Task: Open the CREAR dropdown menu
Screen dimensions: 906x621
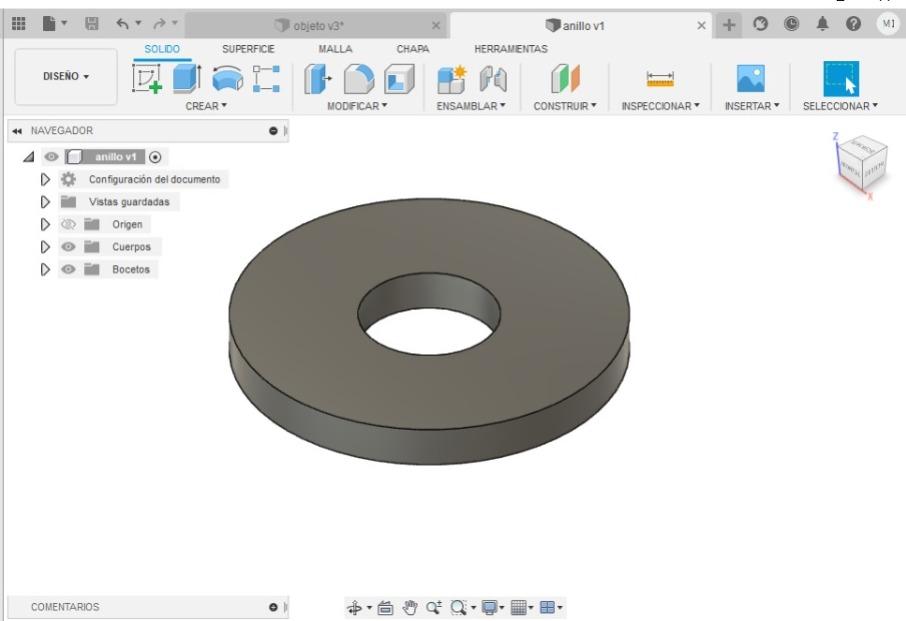Action: tap(206, 106)
